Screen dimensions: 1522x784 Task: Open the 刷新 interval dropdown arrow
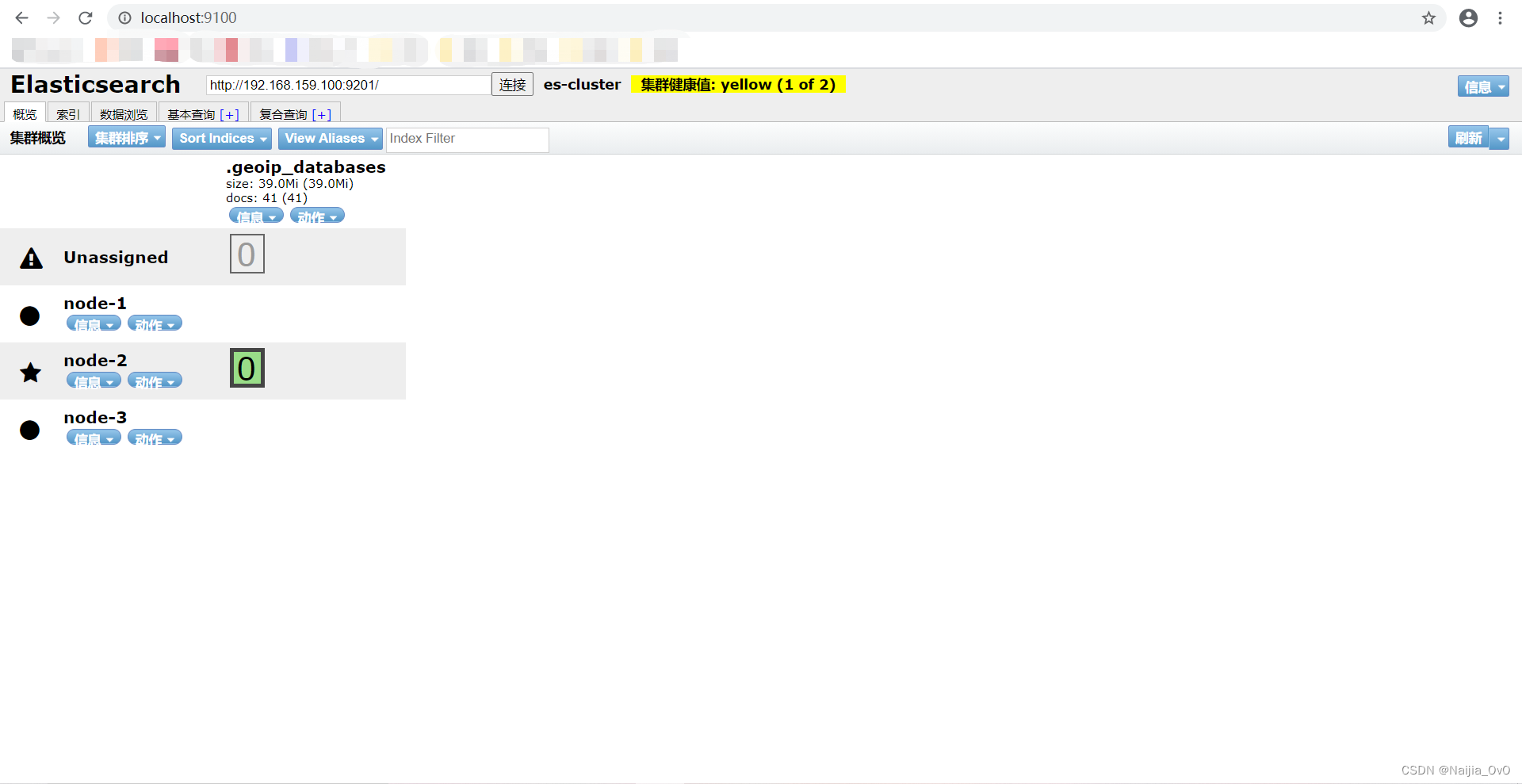(x=1500, y=139)
